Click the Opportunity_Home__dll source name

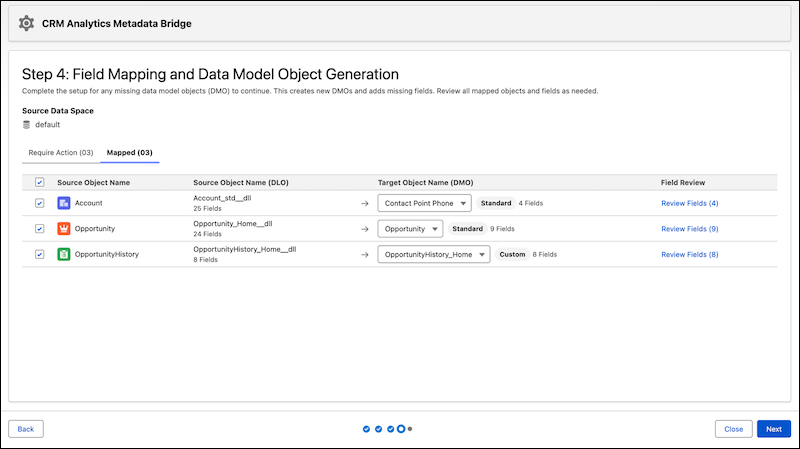[x=233, y=223]
